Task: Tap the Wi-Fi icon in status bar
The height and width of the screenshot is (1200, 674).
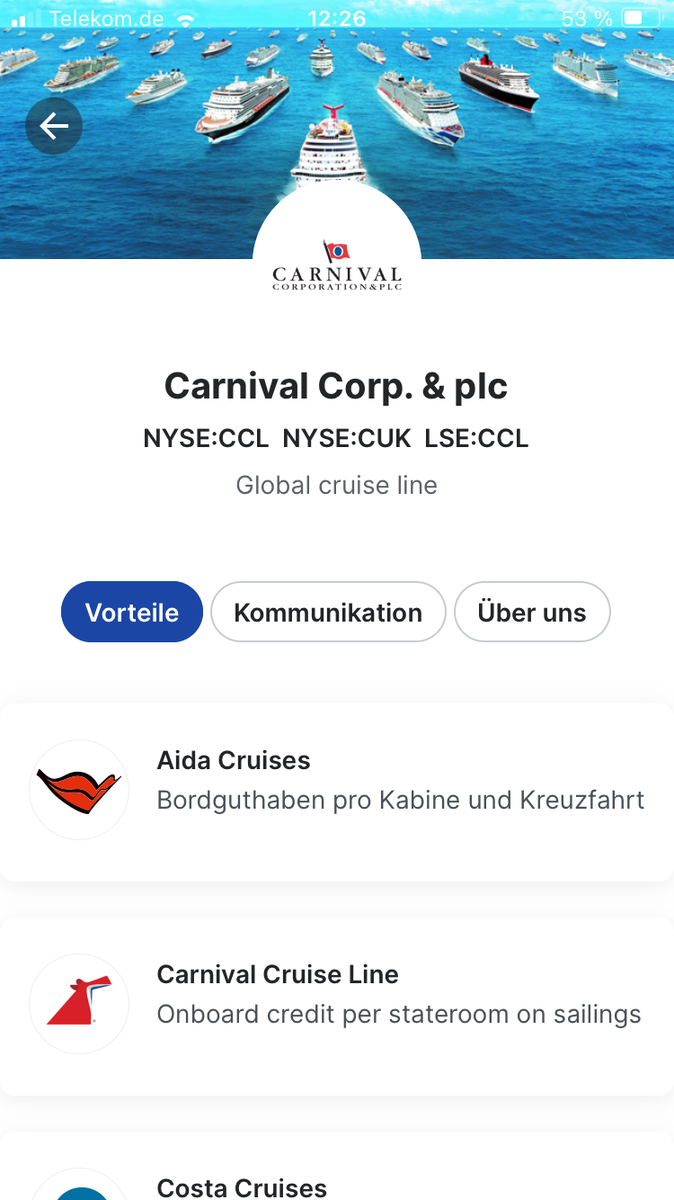Action: [x=185, y=19]
